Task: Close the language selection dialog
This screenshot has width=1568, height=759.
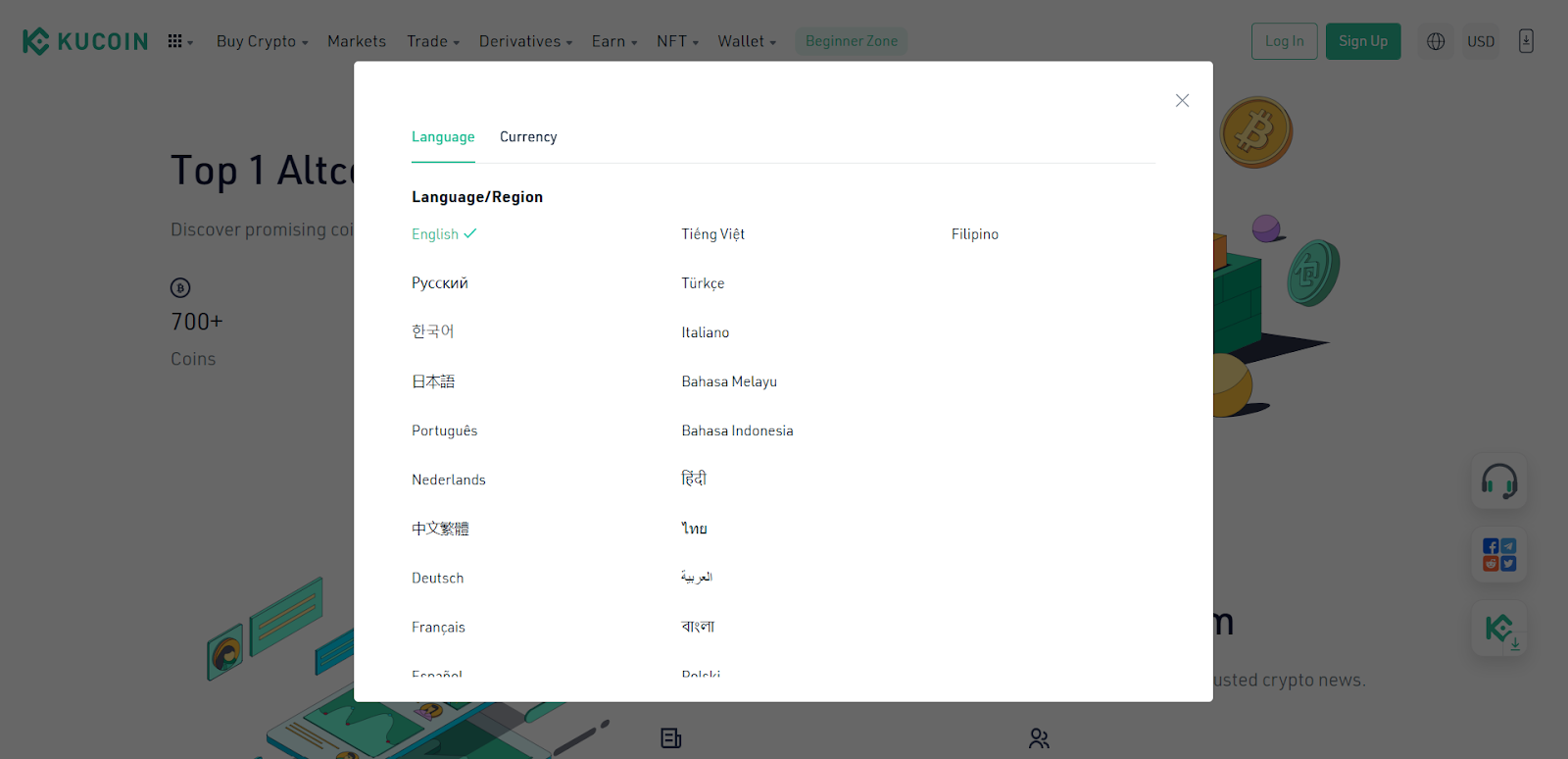Action: (x=1182, y=101)
